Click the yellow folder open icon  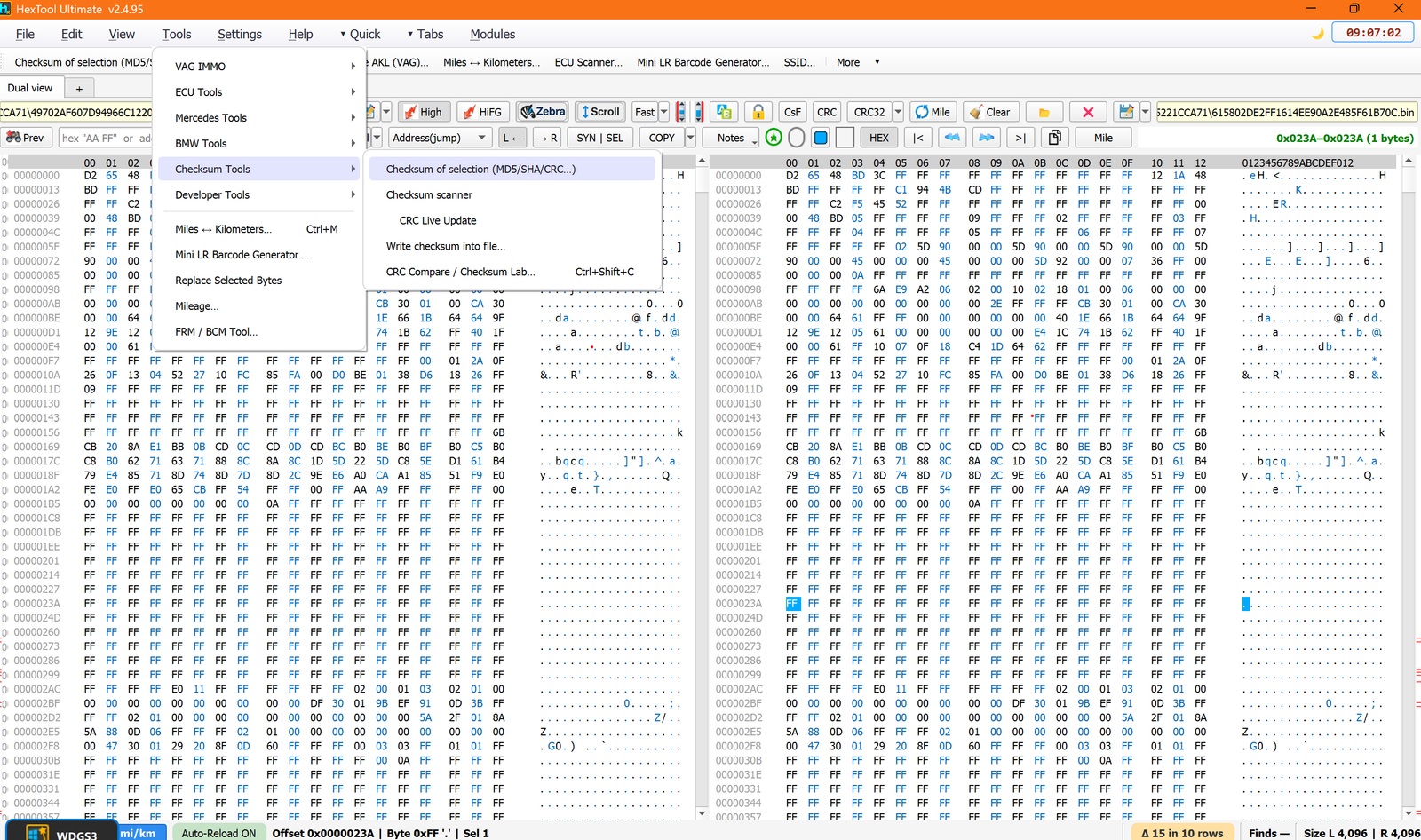point(1044,112)
